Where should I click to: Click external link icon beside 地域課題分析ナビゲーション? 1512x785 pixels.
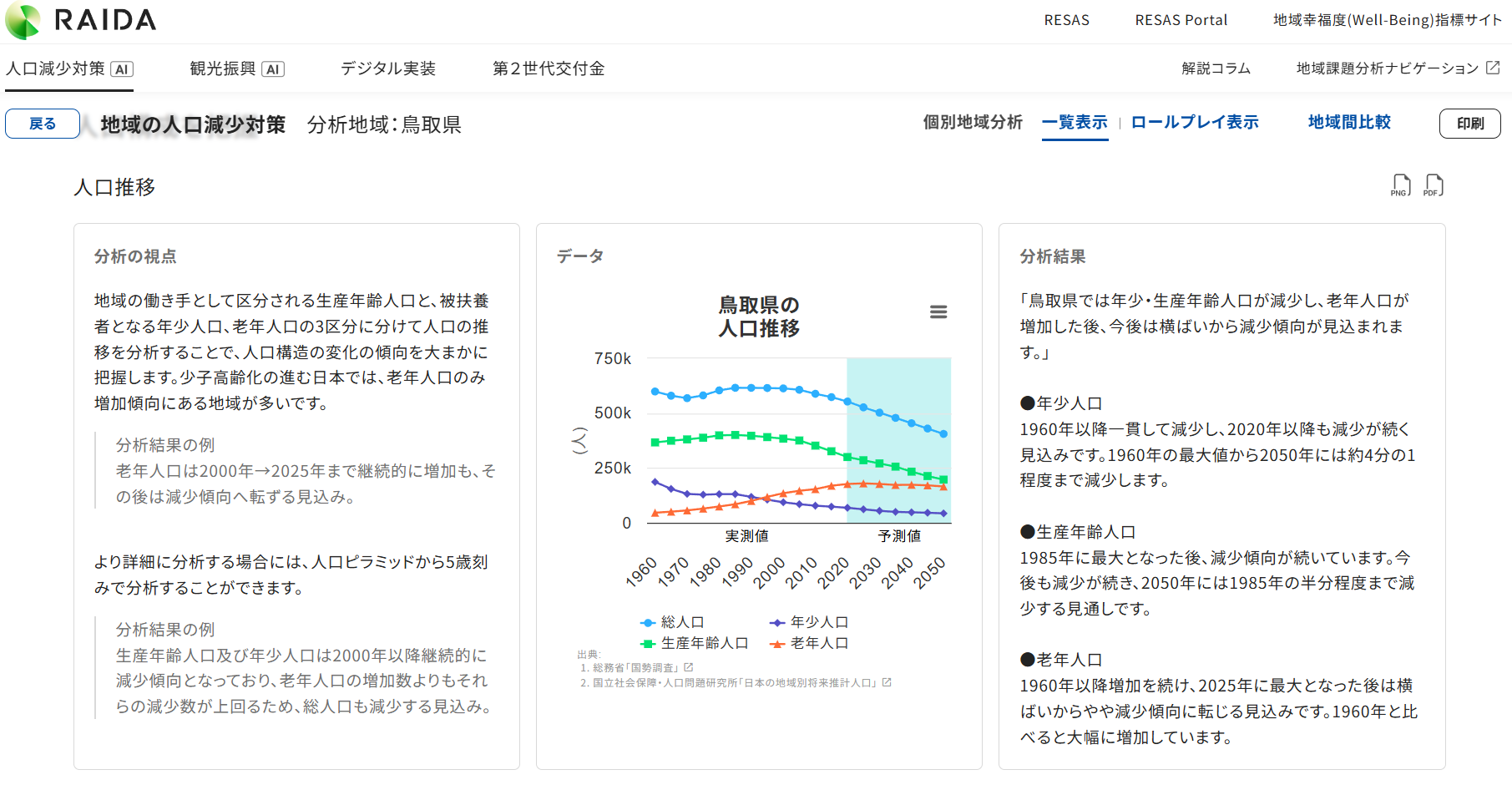click(x=1493, y=68)
